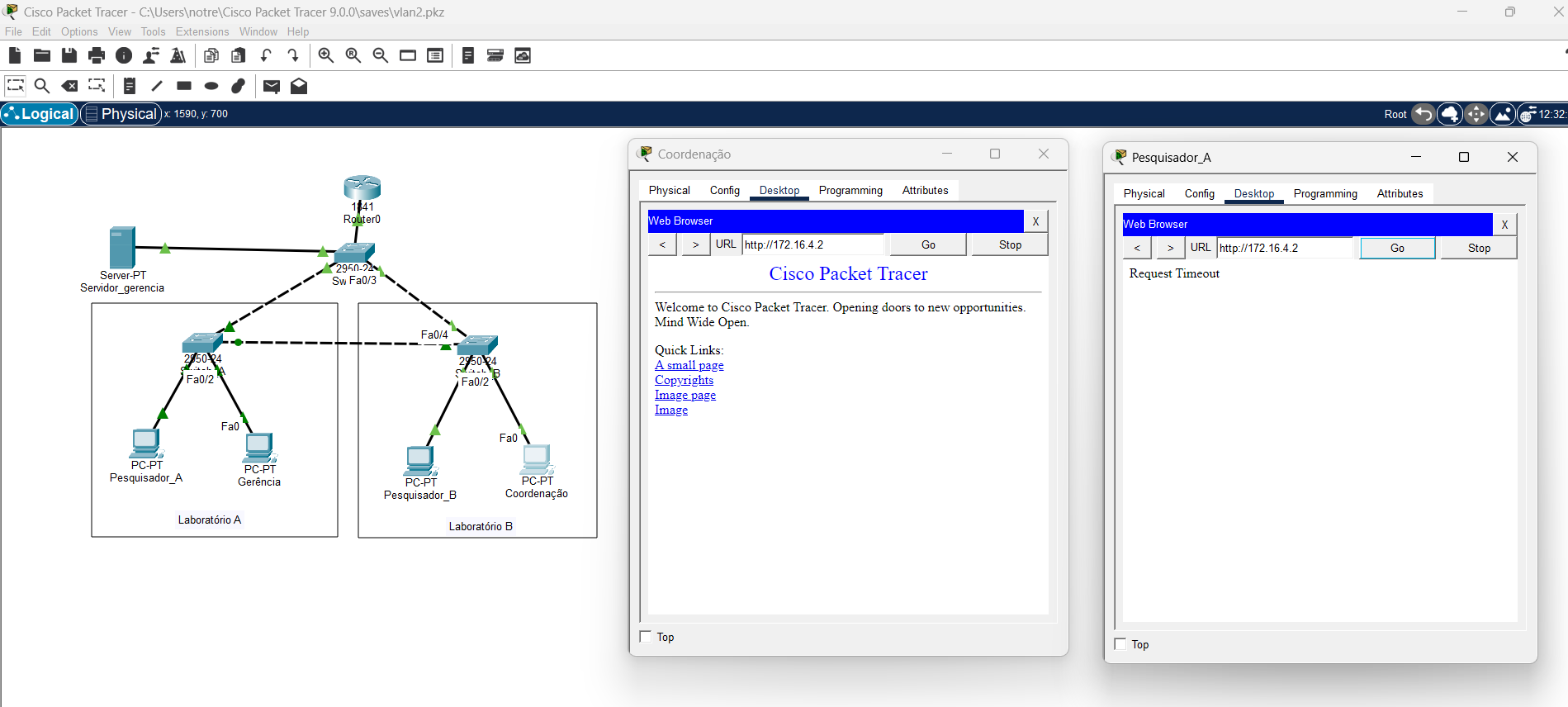Toggle the Top checkbox in Pesquisador_A window

point(1120,644)
